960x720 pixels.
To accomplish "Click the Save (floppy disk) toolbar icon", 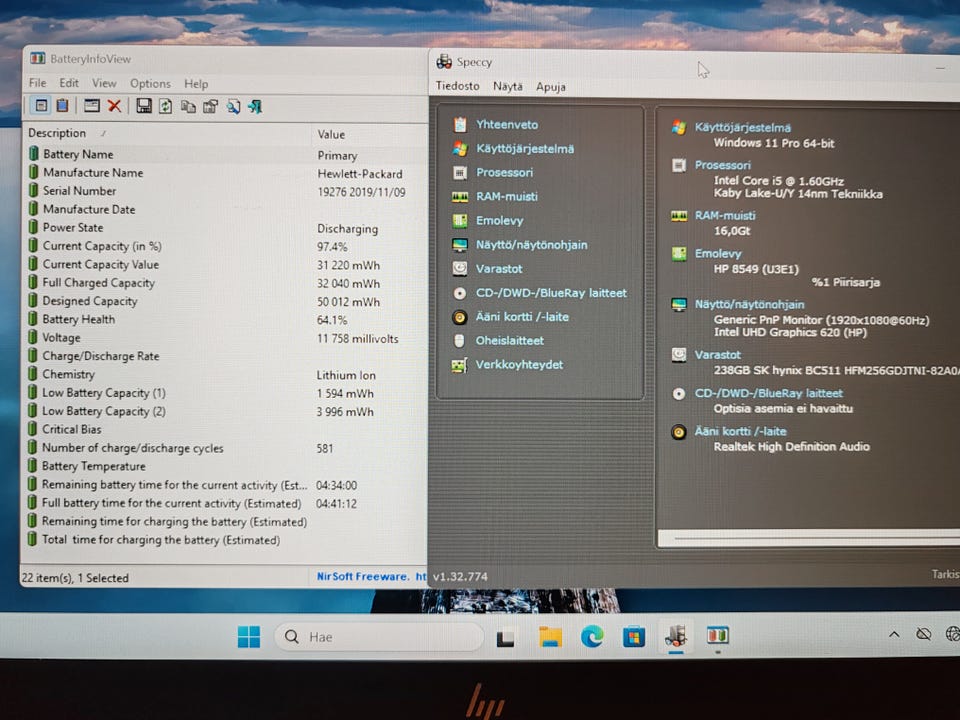I will pos(143,106).
